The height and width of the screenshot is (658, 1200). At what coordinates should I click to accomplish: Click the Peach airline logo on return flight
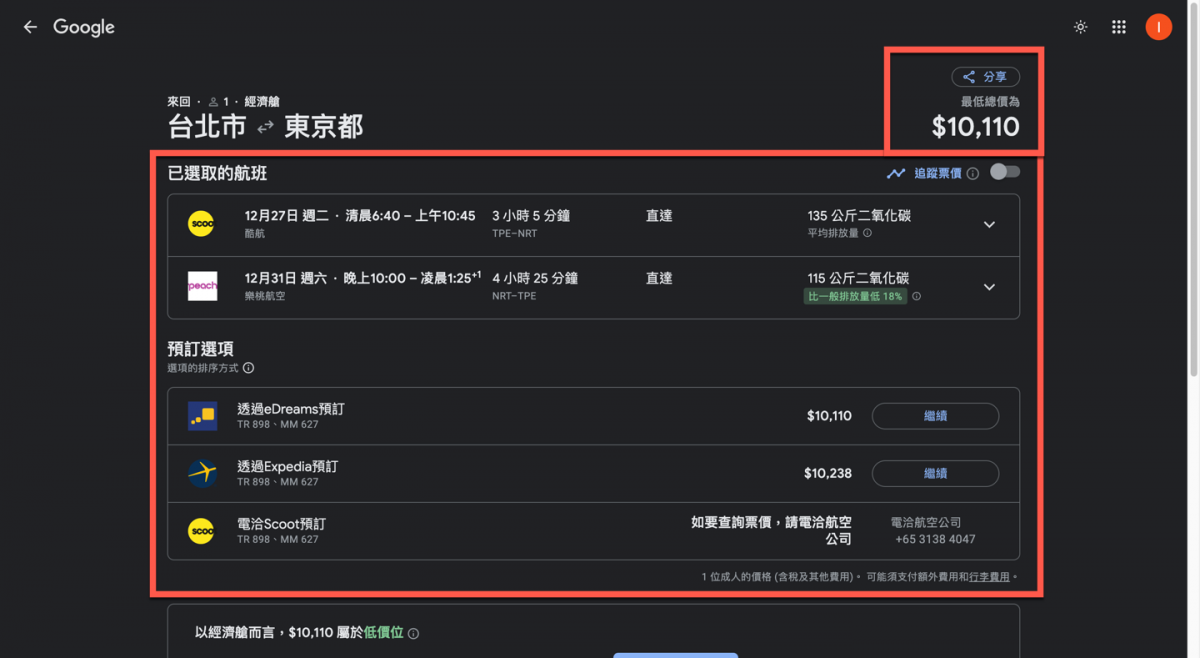tap(202, 286)
